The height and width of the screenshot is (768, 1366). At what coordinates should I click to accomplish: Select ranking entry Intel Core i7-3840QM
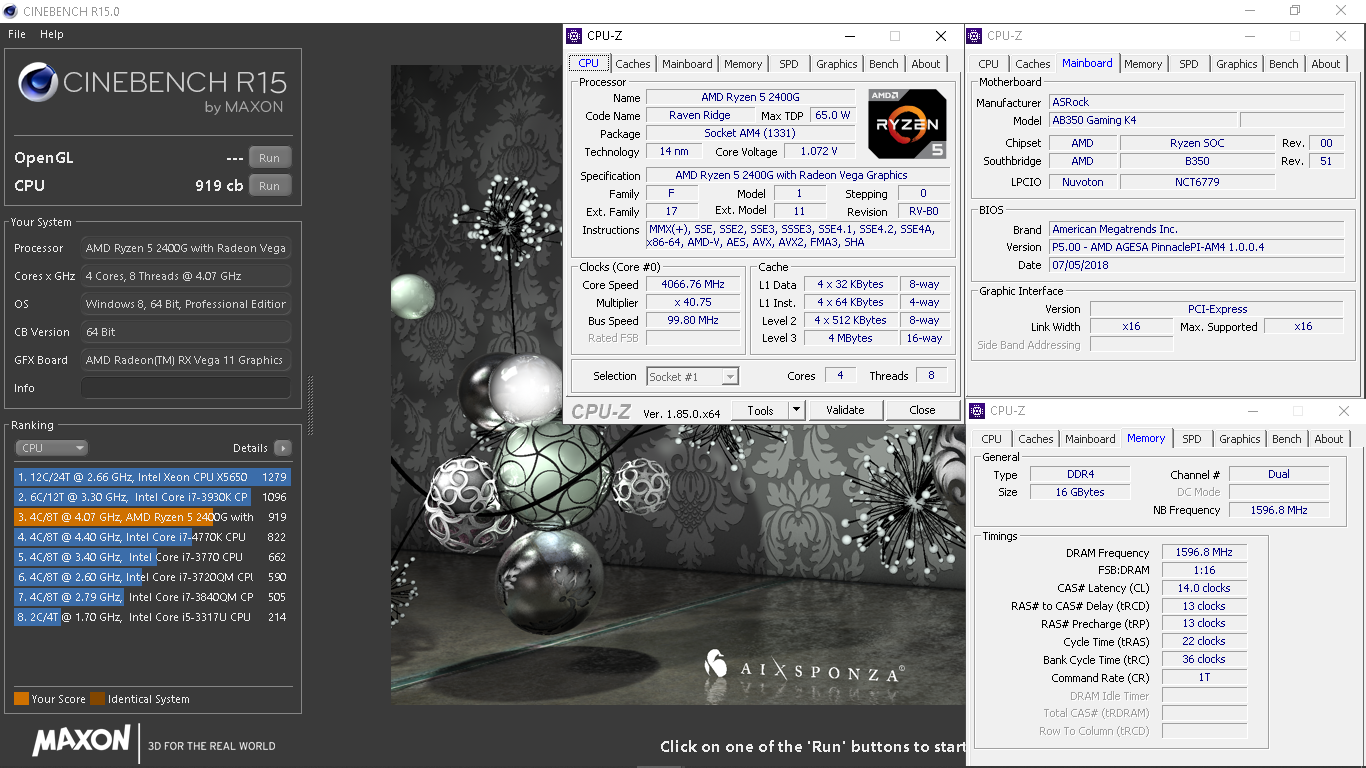tap(152, 597)
